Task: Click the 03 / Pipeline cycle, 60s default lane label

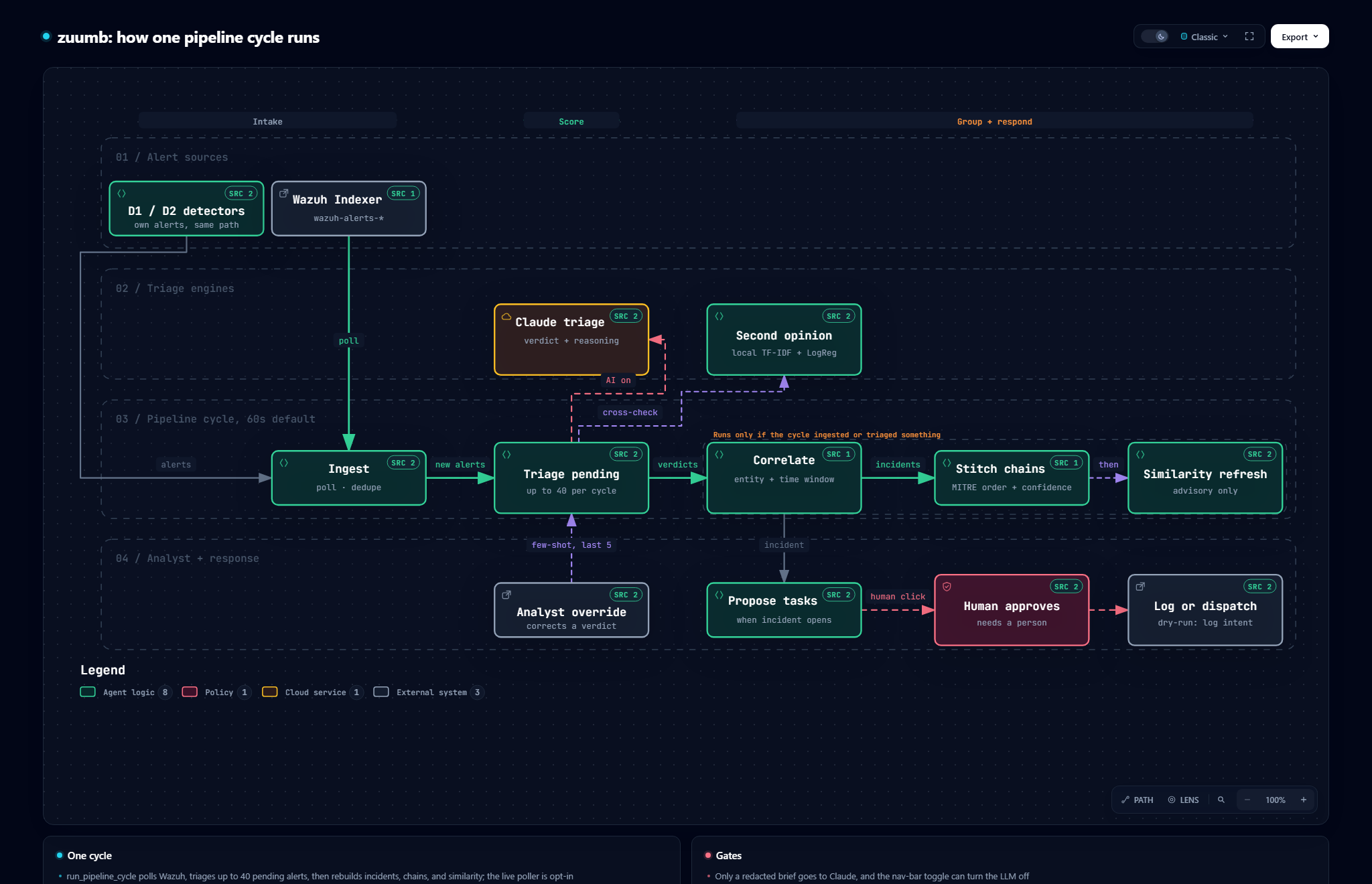Action: click(215, 419)
